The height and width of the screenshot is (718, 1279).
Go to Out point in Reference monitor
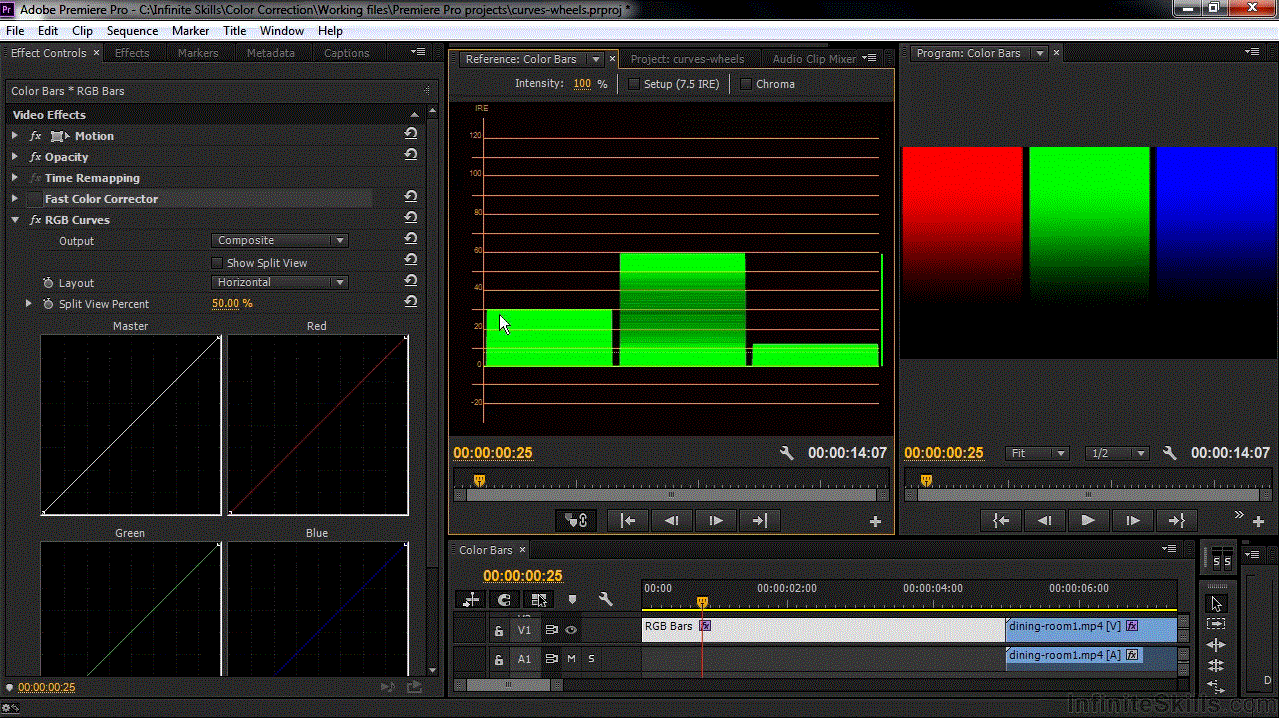click(760, 520)
